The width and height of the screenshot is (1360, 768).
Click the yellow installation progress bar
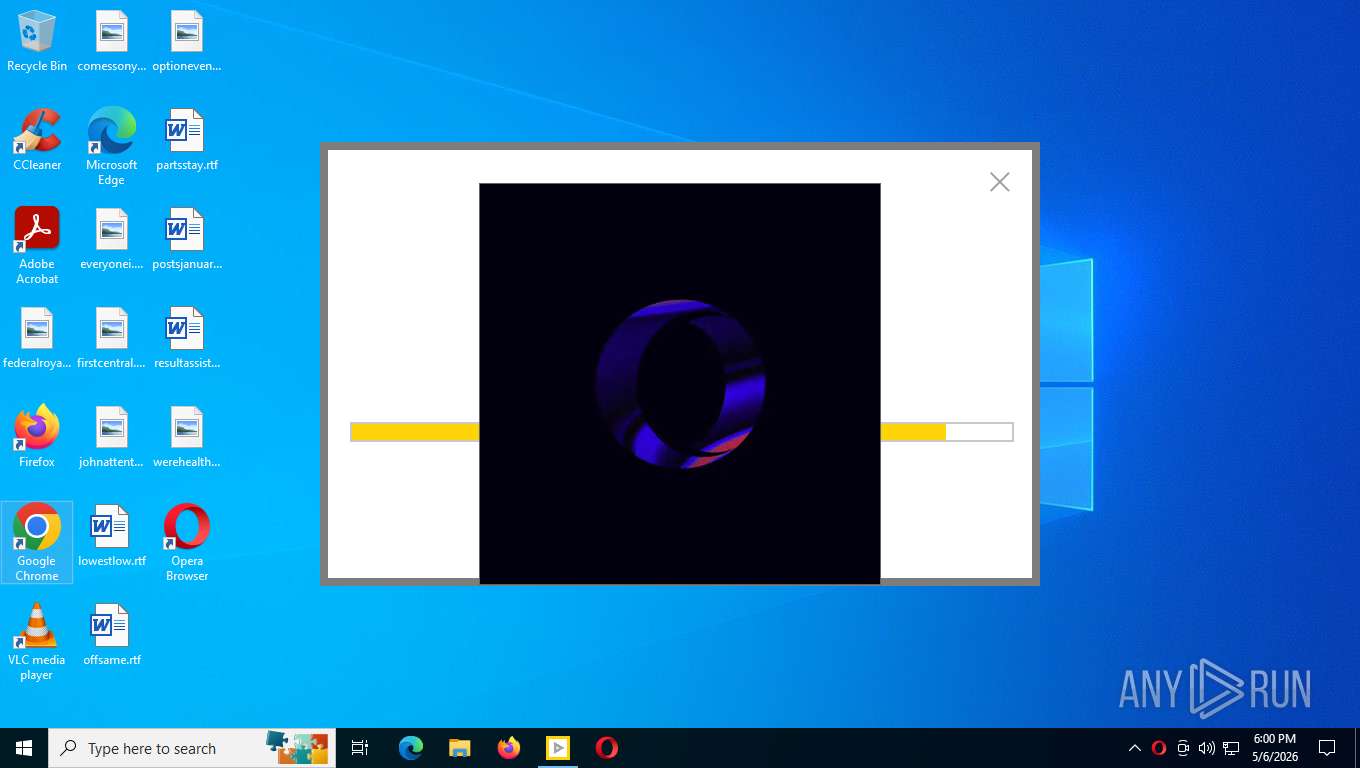[681, 432]
